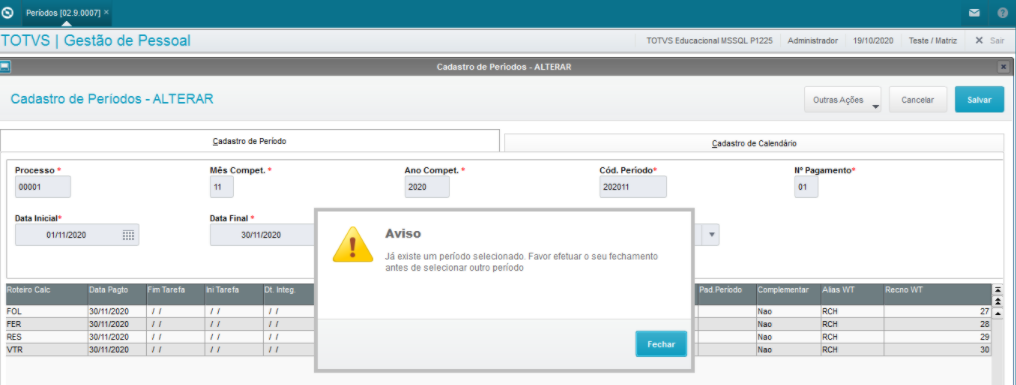The width and height of the screenshot is (1016, 385).
Task: Click the Data Final field 30/11/2020
Action: coord(262,235)
